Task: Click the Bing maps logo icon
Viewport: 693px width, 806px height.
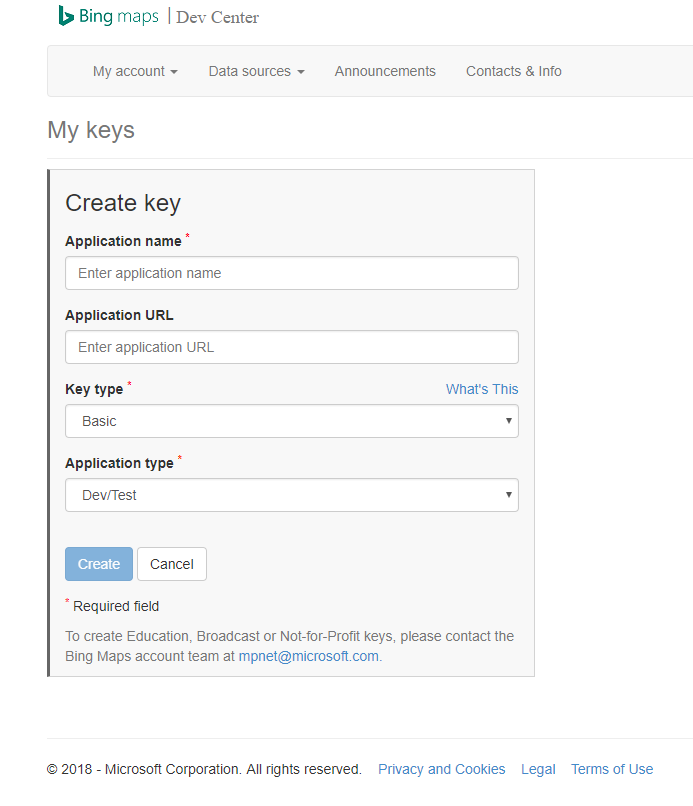Action: (67, 16)
